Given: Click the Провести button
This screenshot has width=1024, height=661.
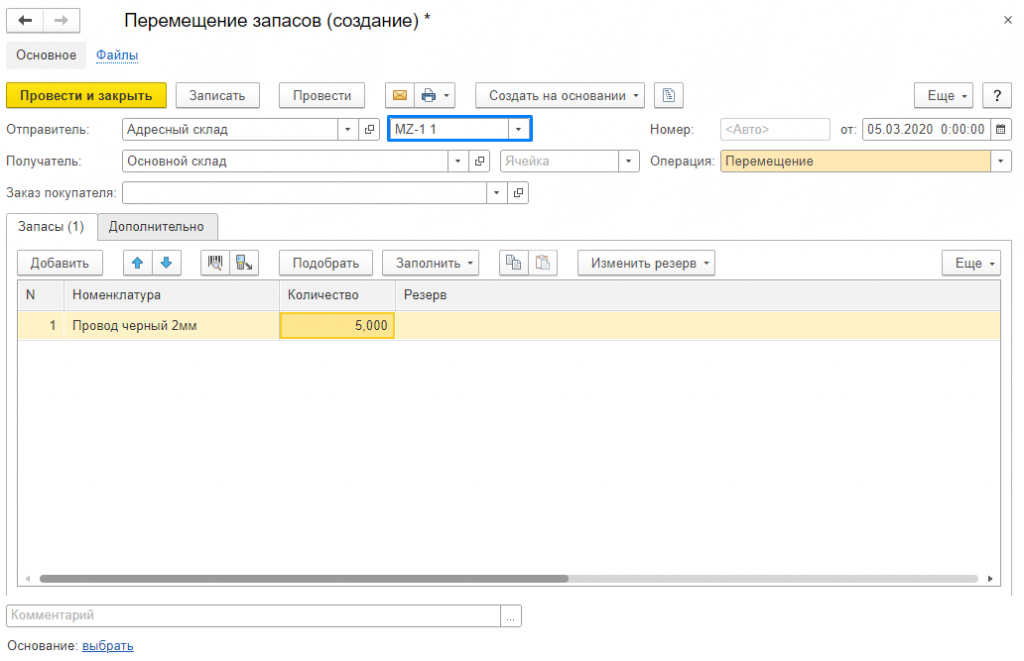Looking at the screenshot, I should tap(322, 95).
